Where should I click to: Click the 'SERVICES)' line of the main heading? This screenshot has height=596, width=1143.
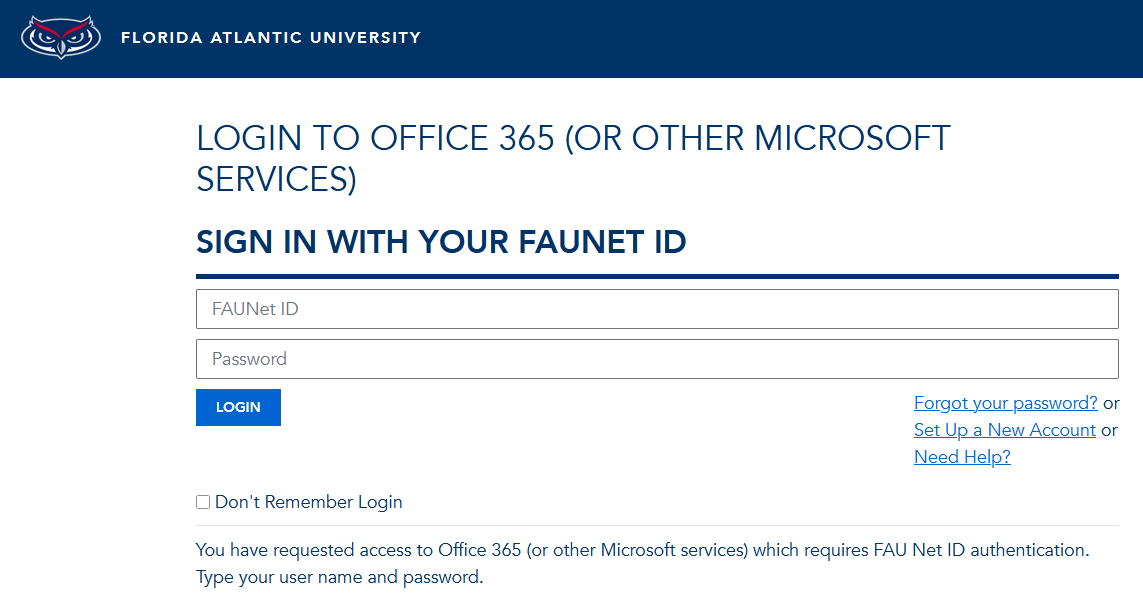coord(276,179)
